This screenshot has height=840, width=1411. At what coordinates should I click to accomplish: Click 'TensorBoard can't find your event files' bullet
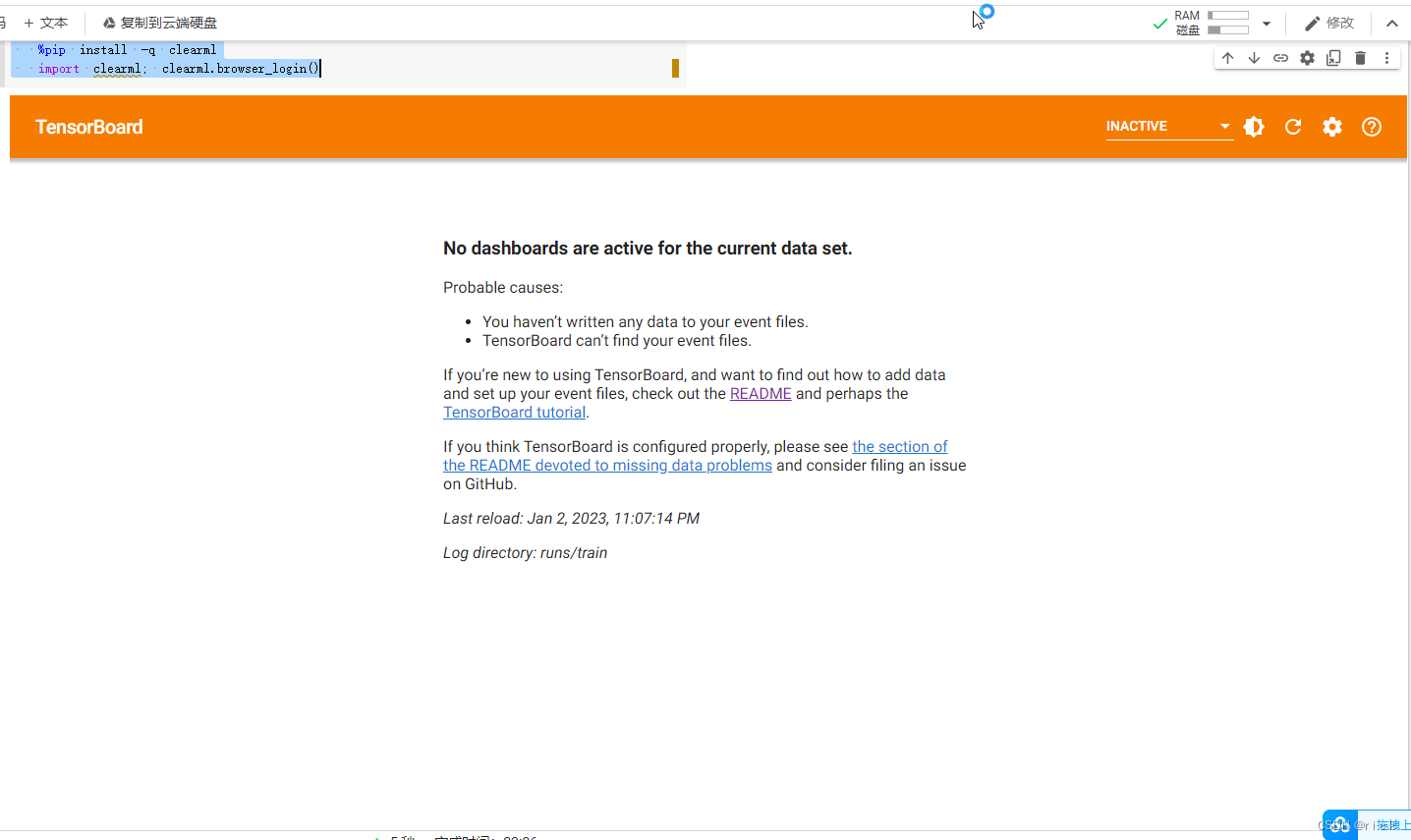pos(616,341)
